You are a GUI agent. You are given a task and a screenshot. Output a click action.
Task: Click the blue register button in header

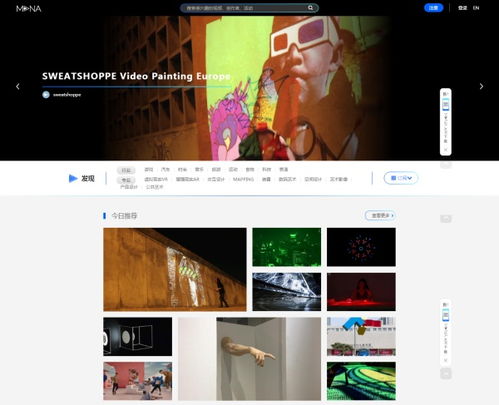click(433, 8)
